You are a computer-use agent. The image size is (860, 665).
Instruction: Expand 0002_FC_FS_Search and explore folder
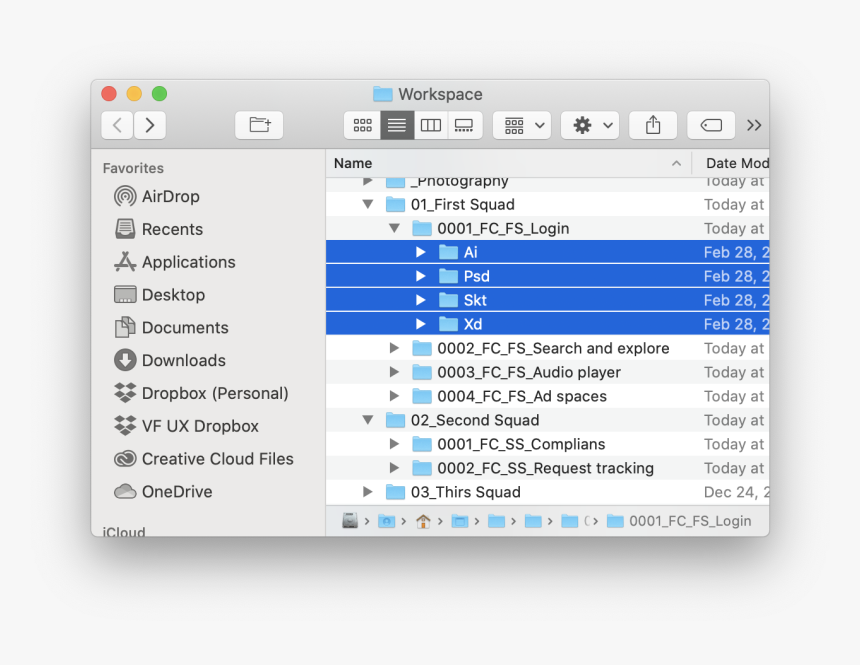(x=394, y=348)
